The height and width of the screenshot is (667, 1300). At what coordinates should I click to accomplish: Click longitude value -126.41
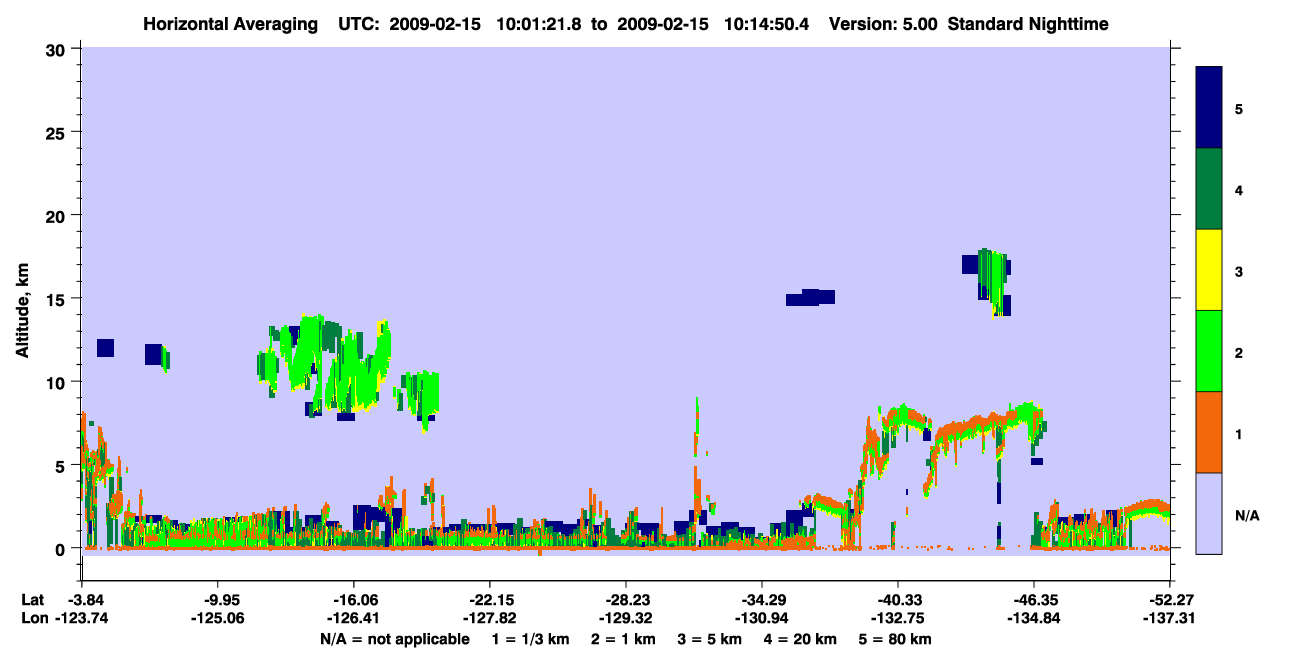[353, 619]
